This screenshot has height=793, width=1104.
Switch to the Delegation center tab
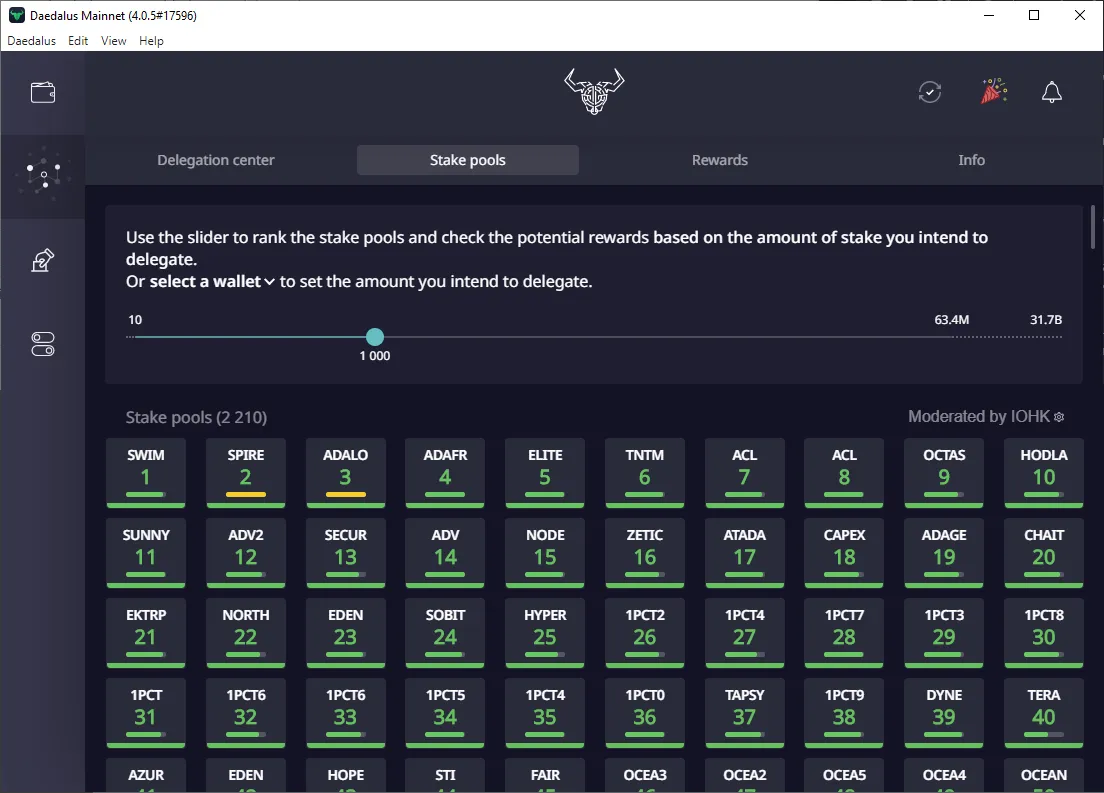point(215,160)
